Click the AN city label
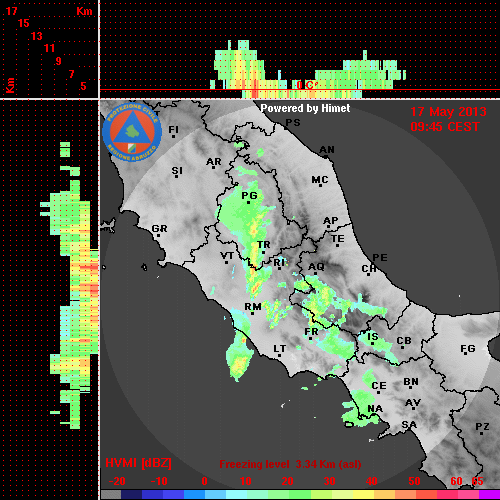 point(327,150)
